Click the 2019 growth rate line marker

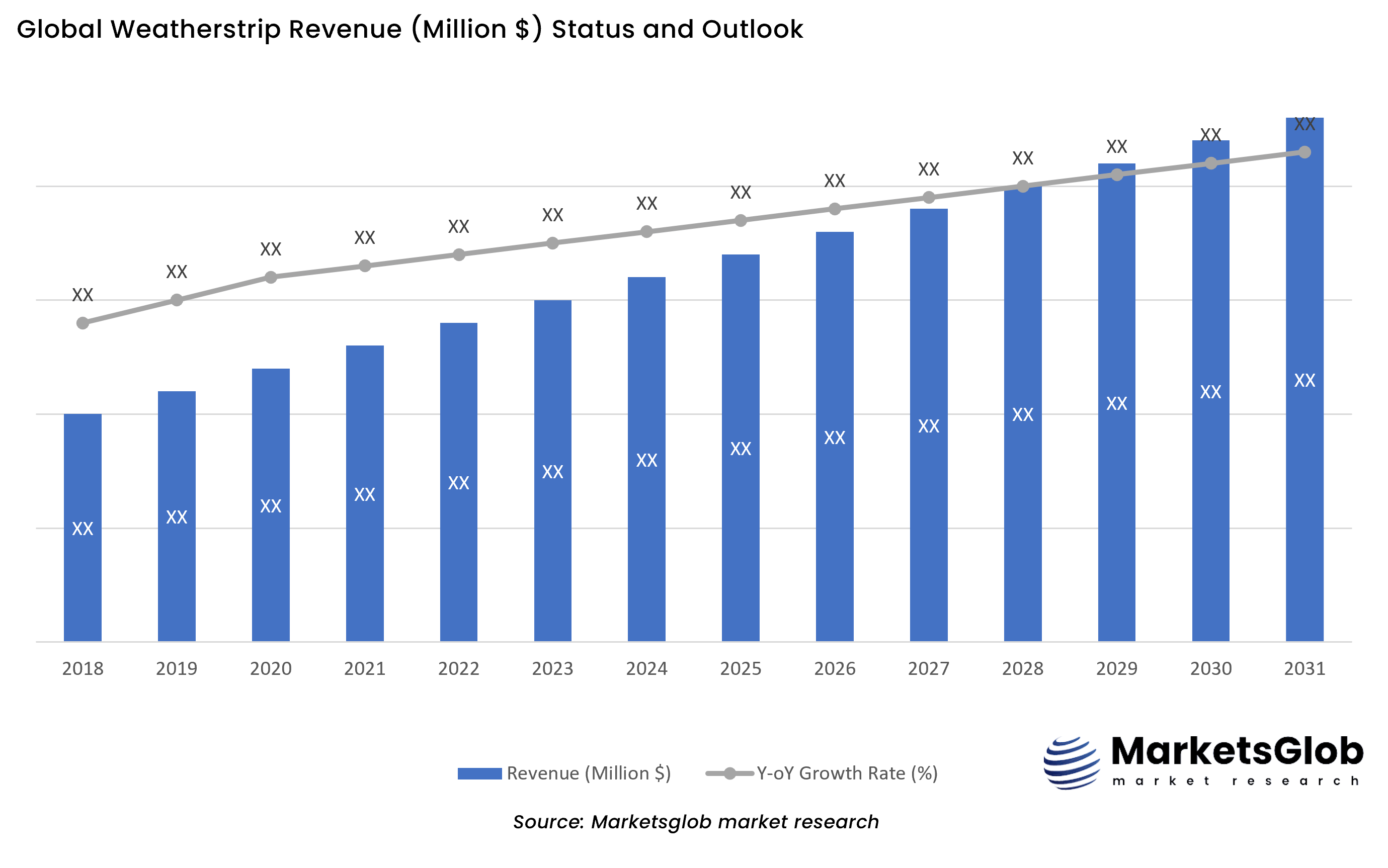176,300
